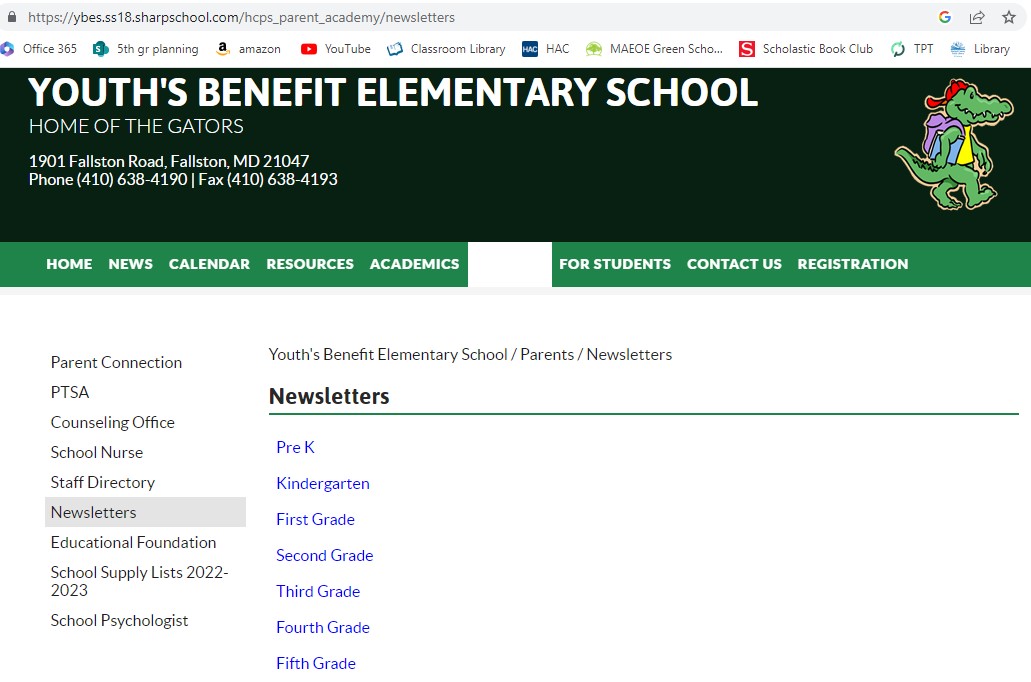Open School Supply Lists 2022-2023
Image resolution: width=1031 pixels, height=682 pixels.
[x=139, y=581]
